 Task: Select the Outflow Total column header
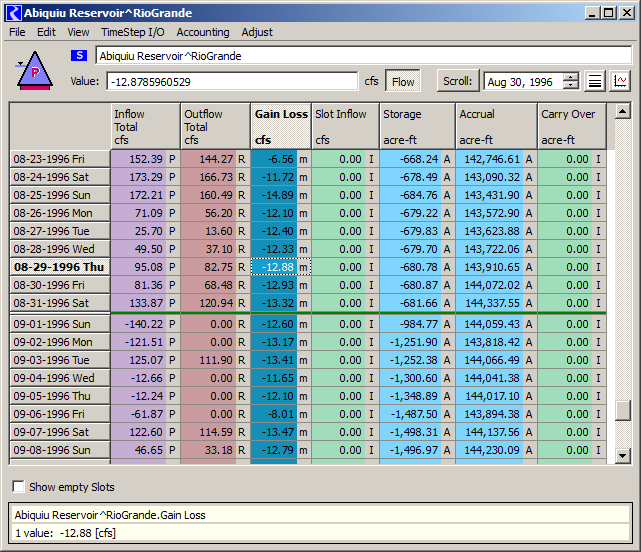coord(215,126)
